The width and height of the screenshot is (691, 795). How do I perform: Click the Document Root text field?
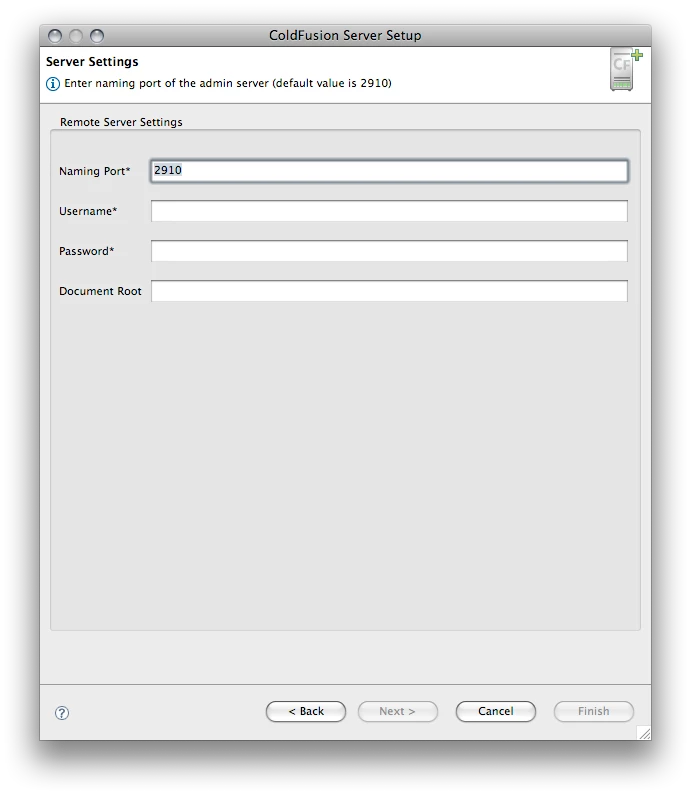click(x=389, y=291)
